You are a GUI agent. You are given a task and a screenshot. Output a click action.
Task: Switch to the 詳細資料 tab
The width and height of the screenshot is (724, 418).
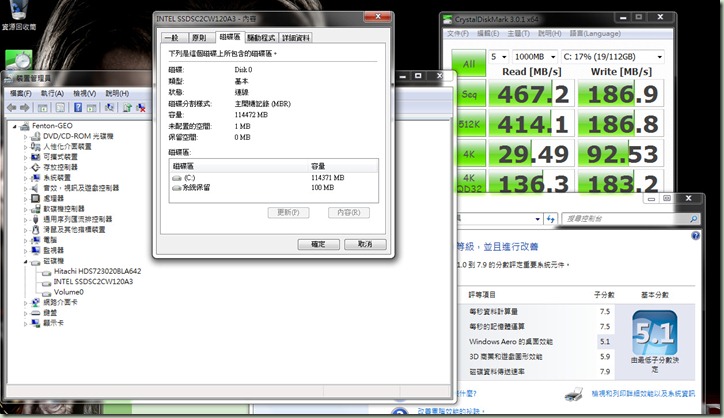[296, 37]
